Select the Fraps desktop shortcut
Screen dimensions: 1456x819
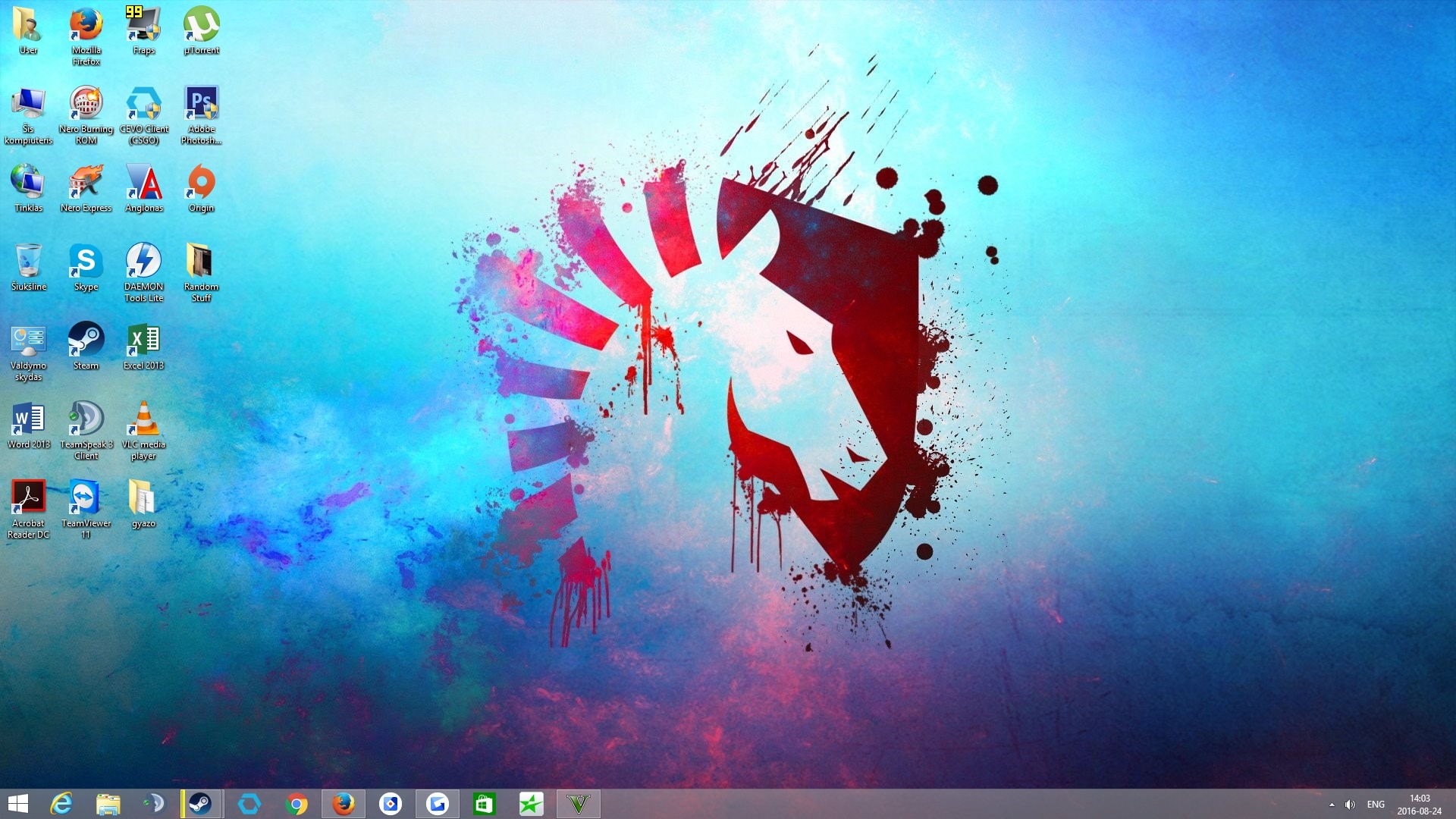tap(143, 24)
